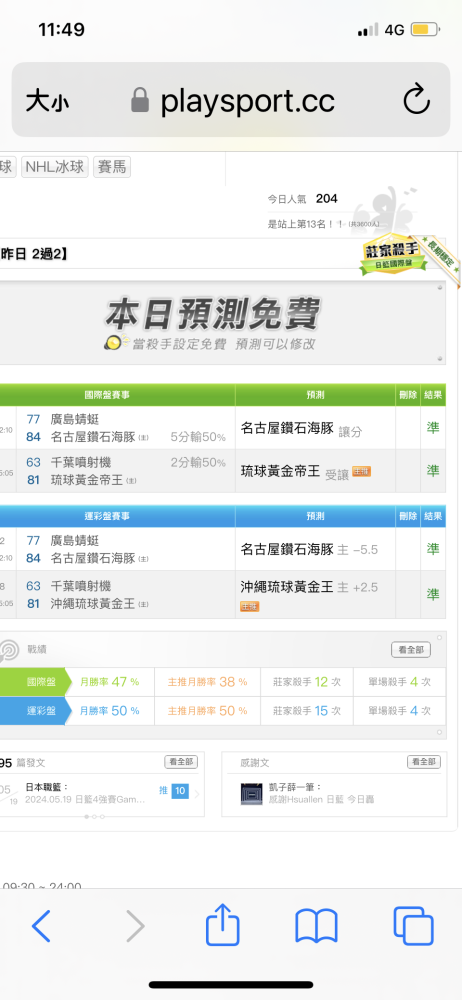
Task: Click 看全部 beside 感謝文
Action: coord(424,762)
